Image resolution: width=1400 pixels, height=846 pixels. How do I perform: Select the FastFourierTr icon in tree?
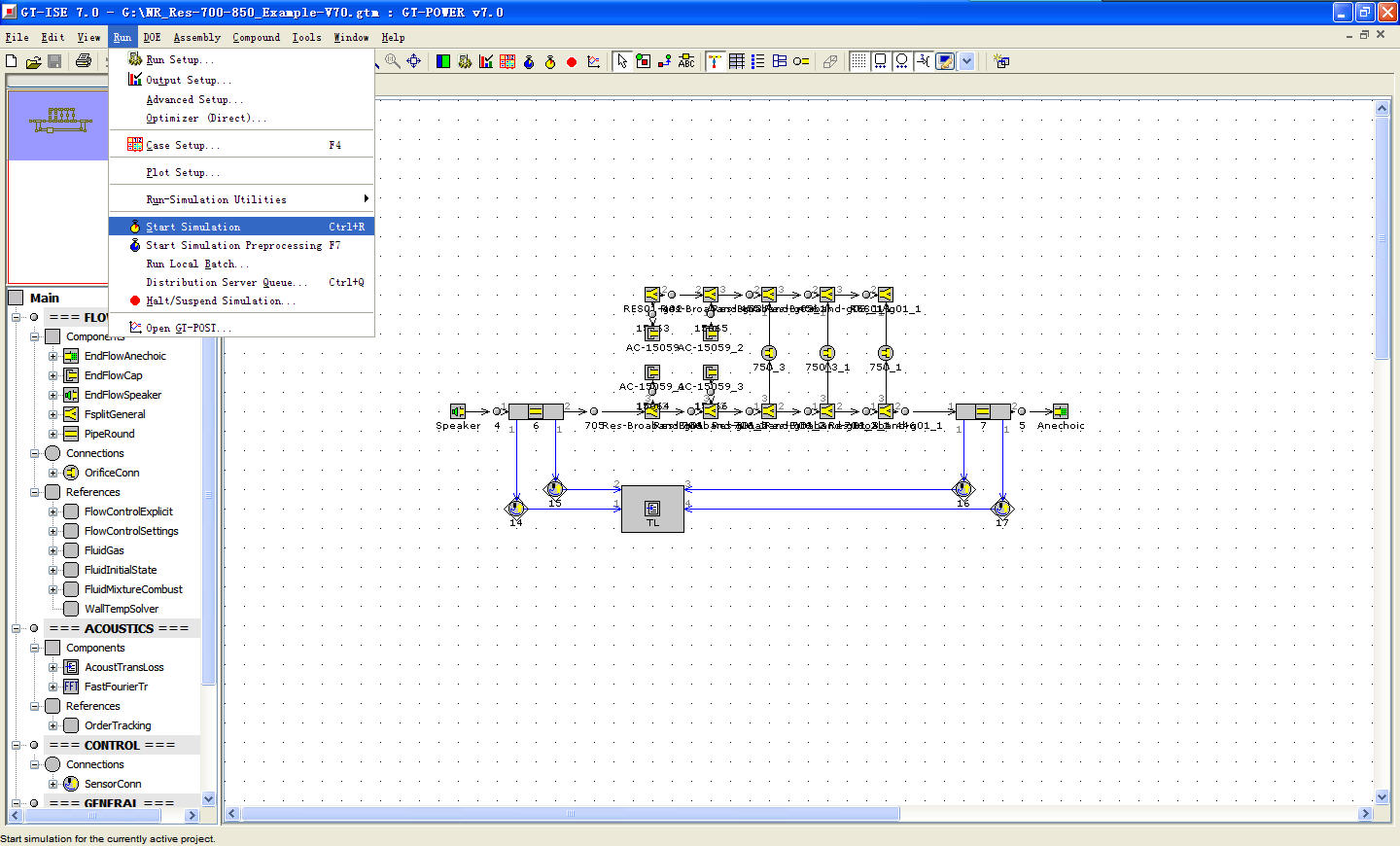(x=71, y=687)
